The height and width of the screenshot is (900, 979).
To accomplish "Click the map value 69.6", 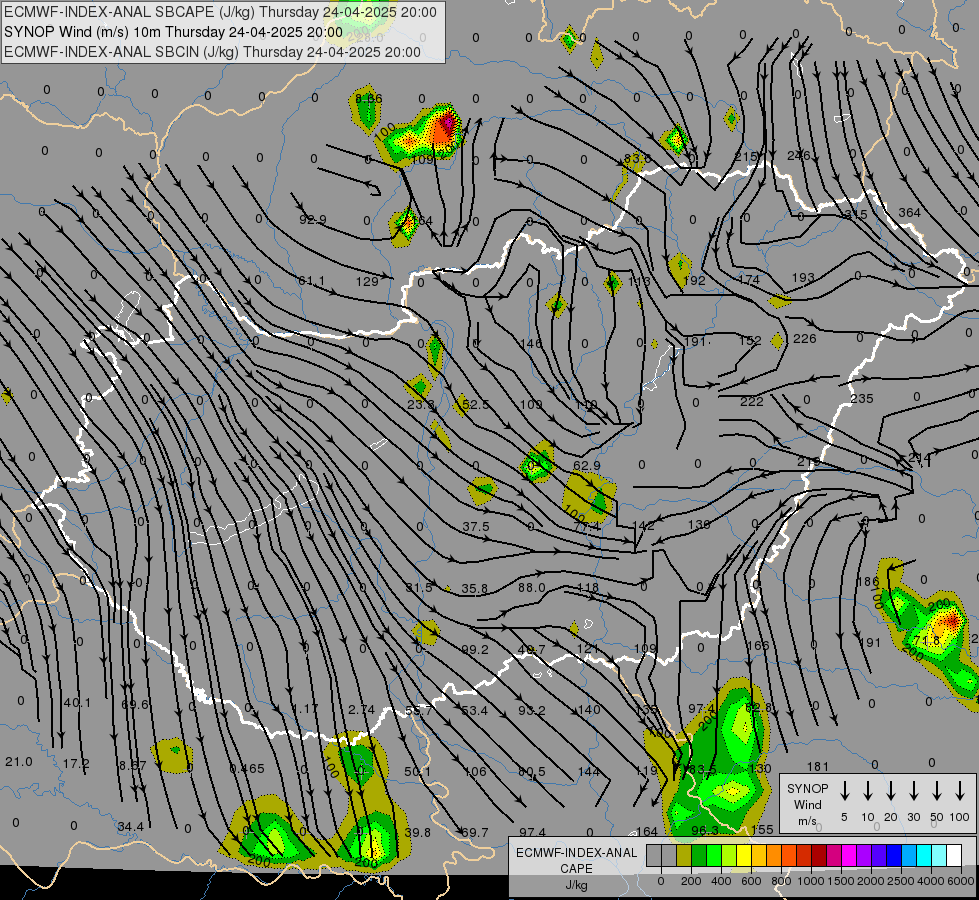I will (134, 705).
